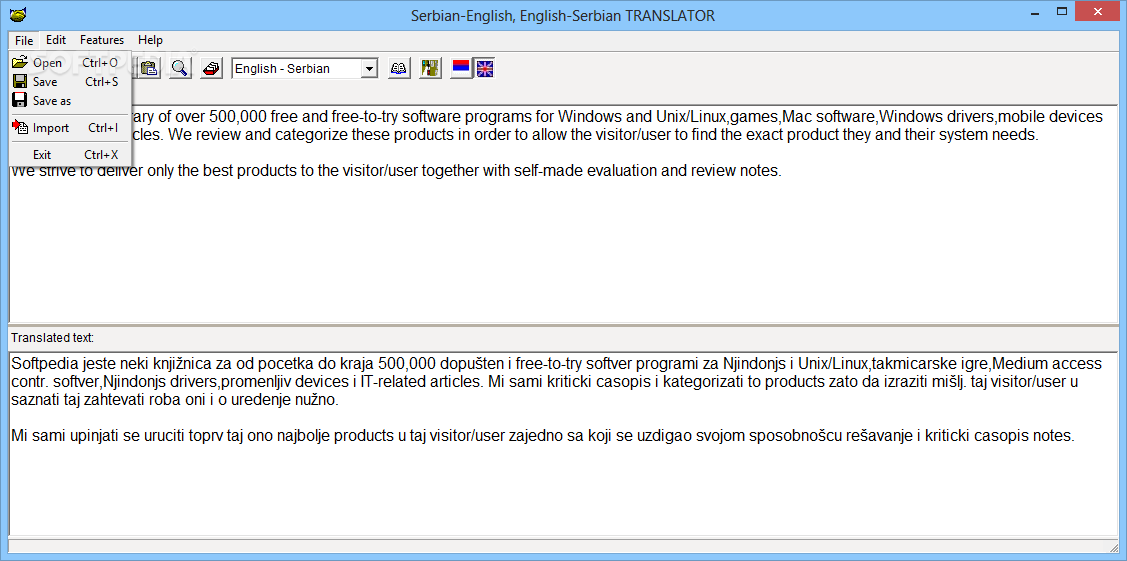Close the translator window

click(x=1100, y=12)
